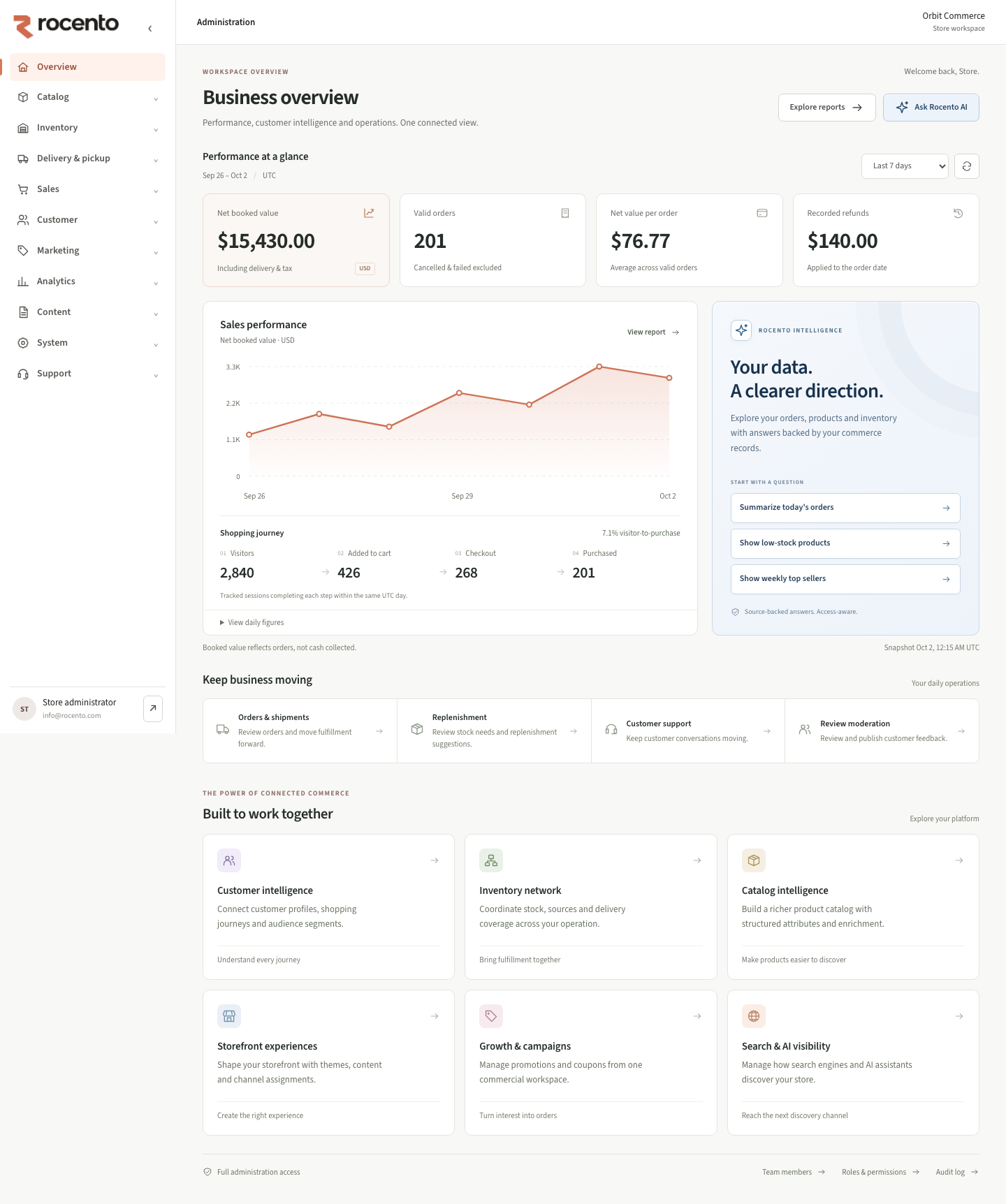Click the Customer intelligence people icon
This screenshot has width=1006, height=1204.
[229, 860]
